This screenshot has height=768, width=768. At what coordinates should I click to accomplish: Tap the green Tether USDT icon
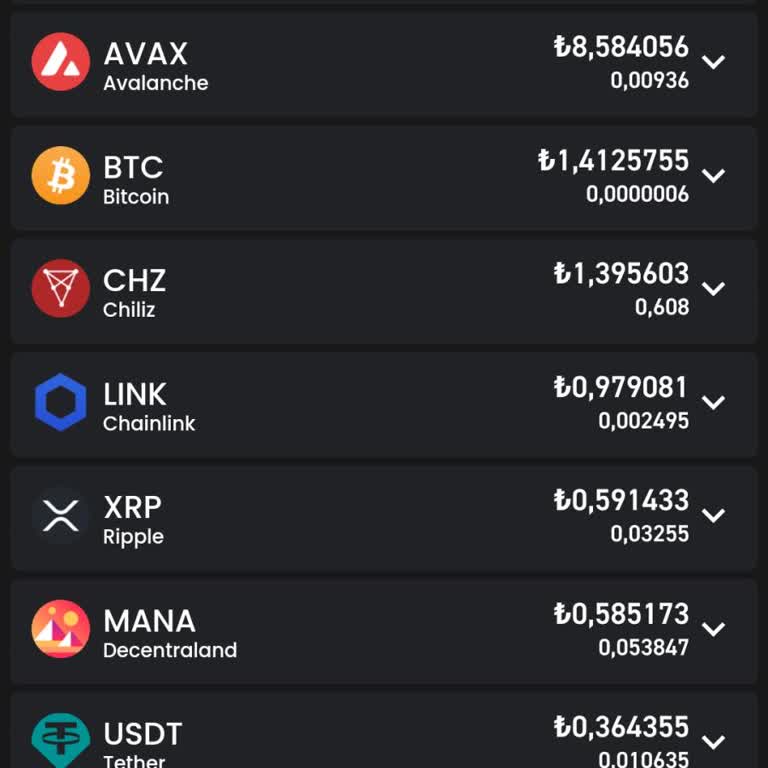tap(61, 742)
